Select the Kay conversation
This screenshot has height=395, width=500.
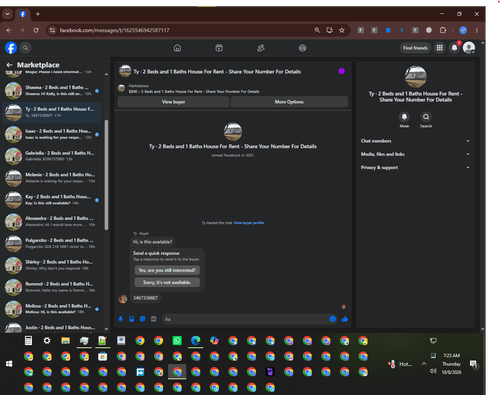(52, 200)
